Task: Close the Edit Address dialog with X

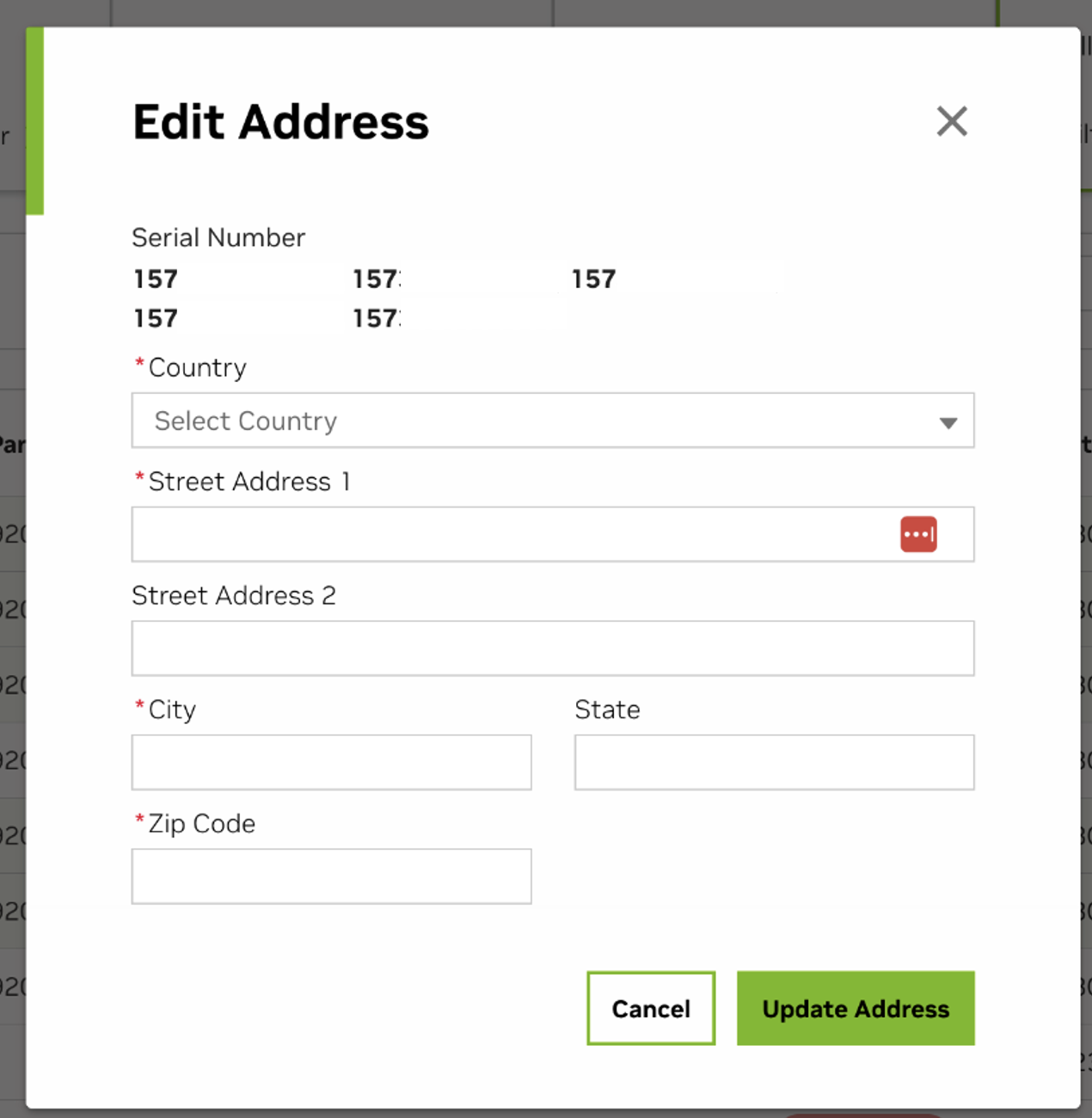Action: pyautogui.click(x=951, y=121)
